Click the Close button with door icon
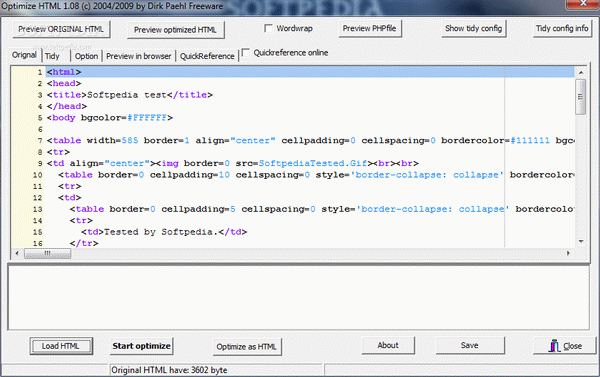 click(x=565, y=346)
